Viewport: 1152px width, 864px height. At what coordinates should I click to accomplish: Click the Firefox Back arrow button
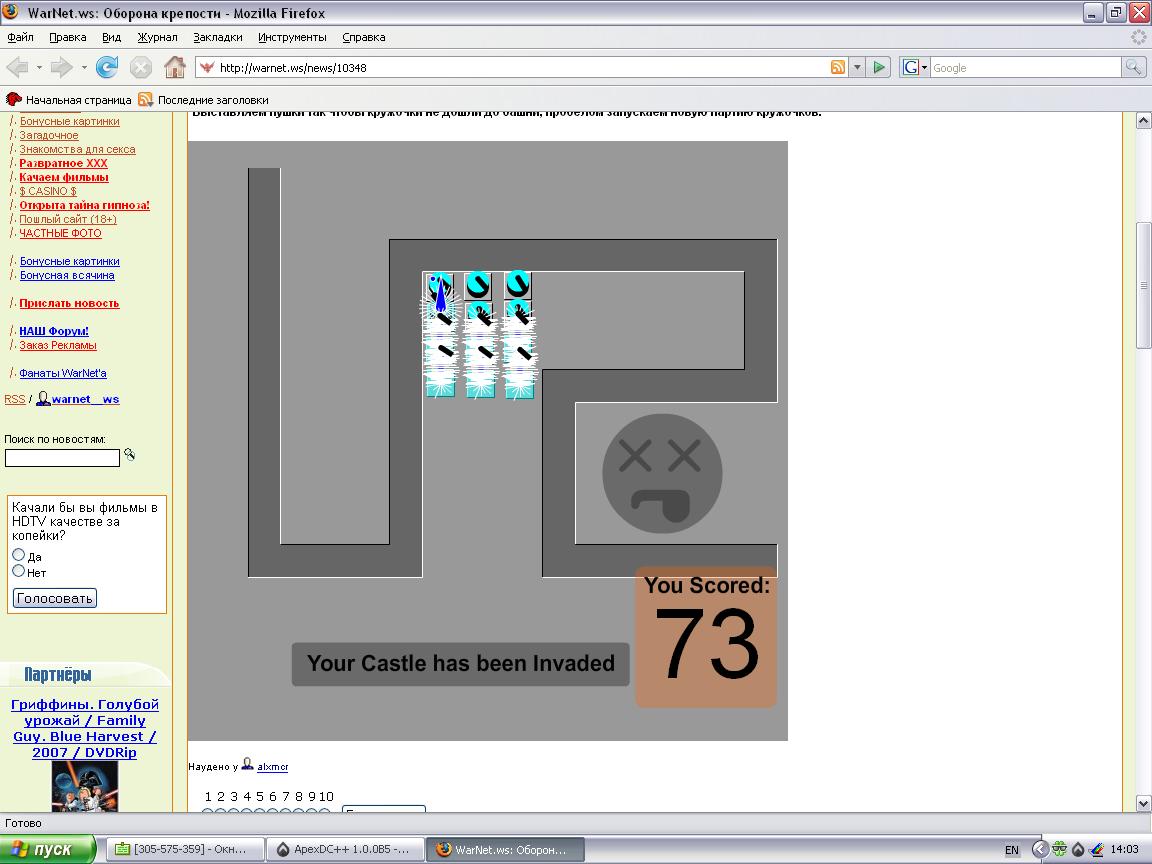[x=17, y=67]
